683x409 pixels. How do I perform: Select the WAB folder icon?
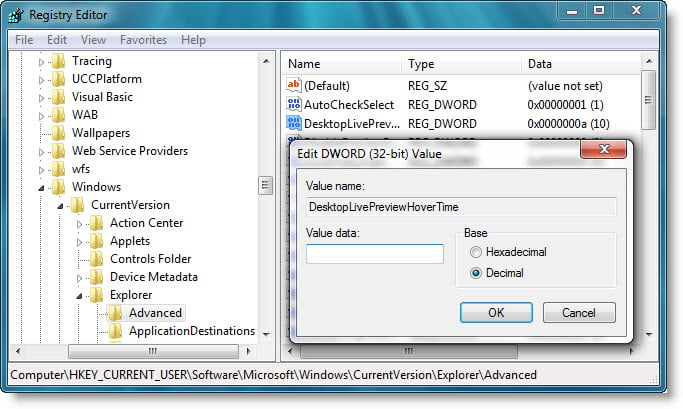click(x=58, y=115)
